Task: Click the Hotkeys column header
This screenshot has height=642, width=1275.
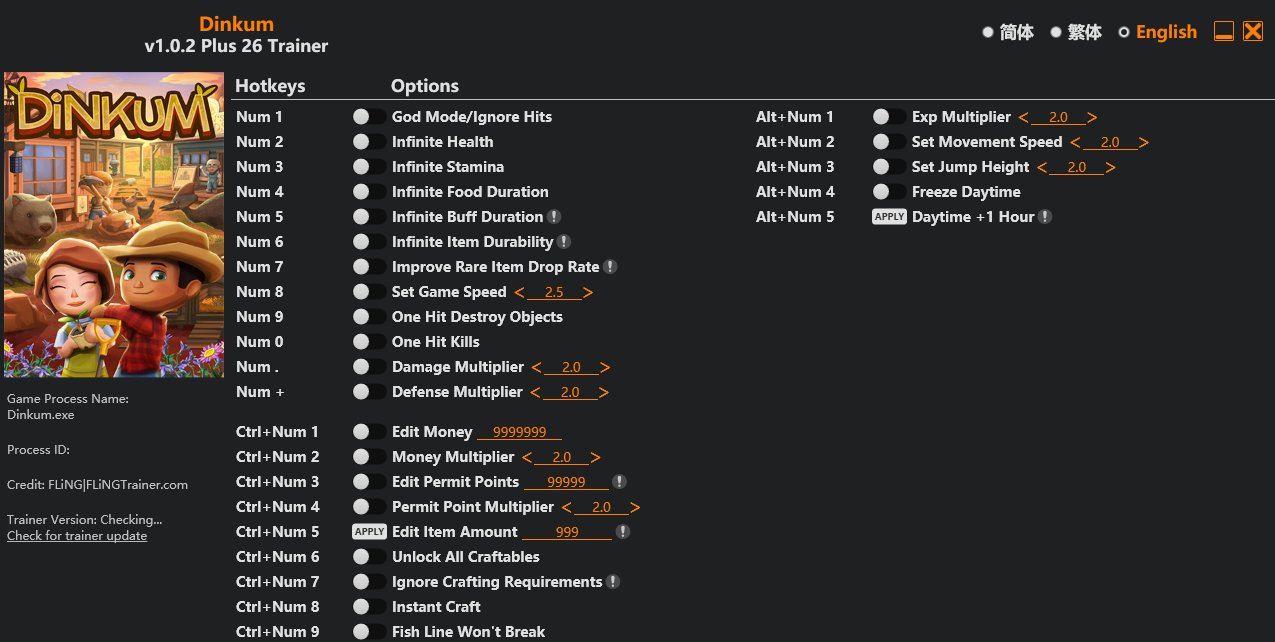Action: point(270,86)
